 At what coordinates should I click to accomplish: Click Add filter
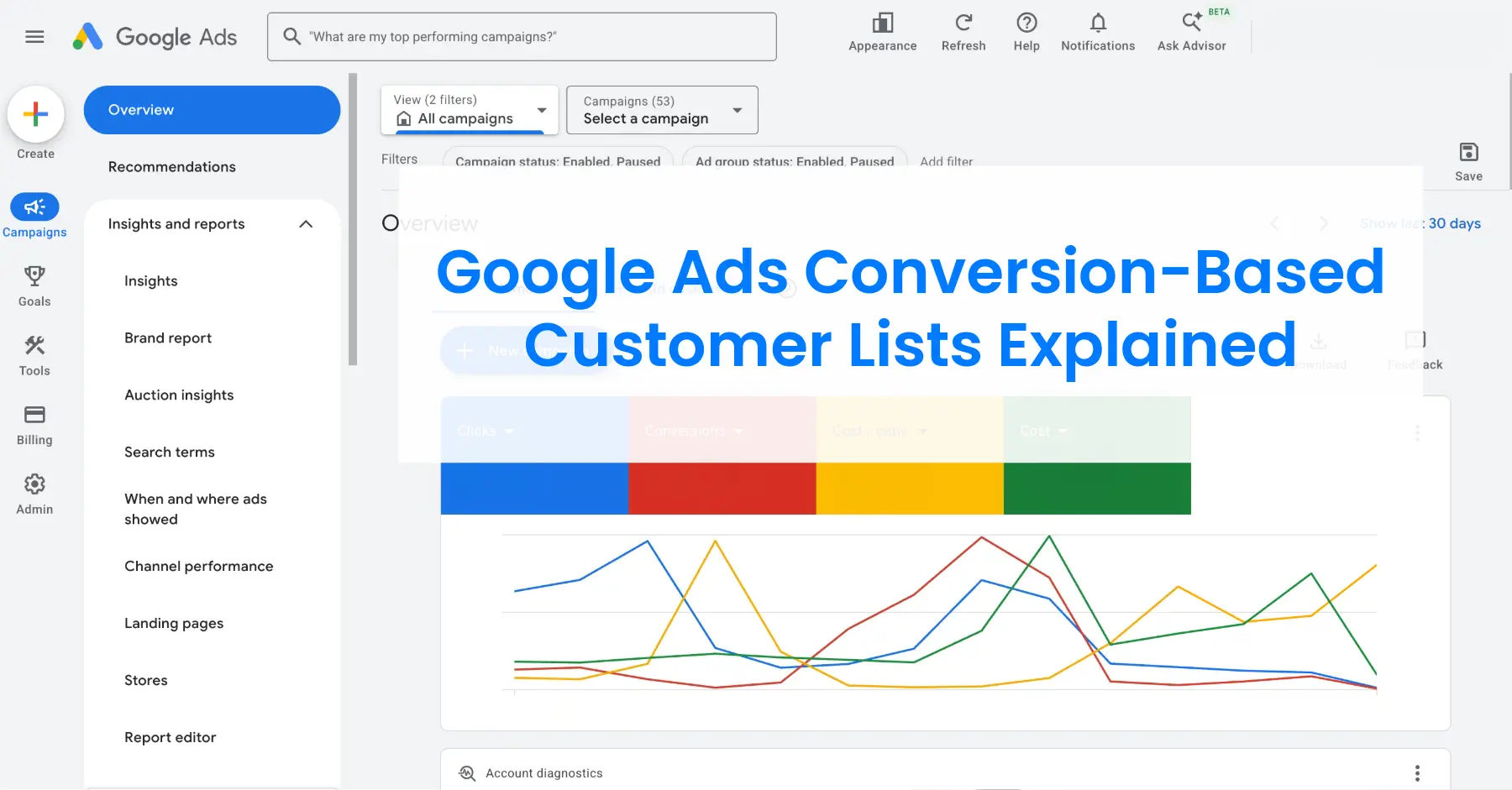[946, 161]
